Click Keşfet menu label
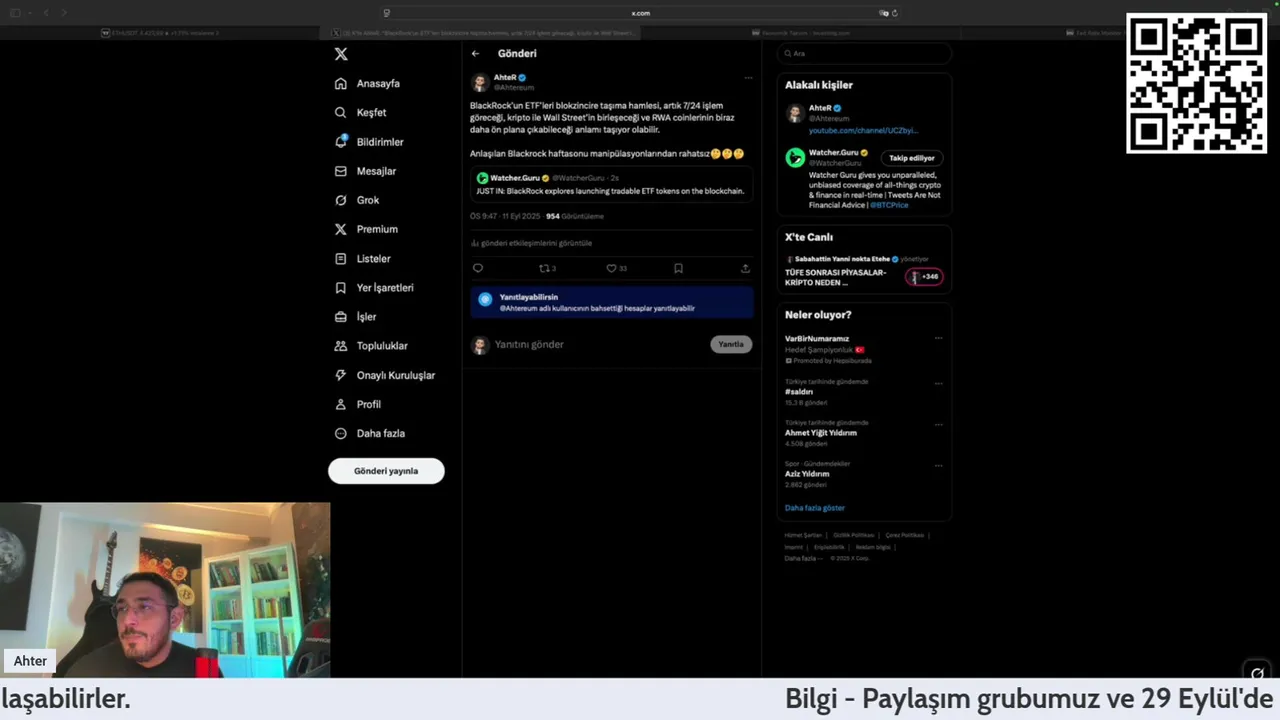 click(371, 113)
